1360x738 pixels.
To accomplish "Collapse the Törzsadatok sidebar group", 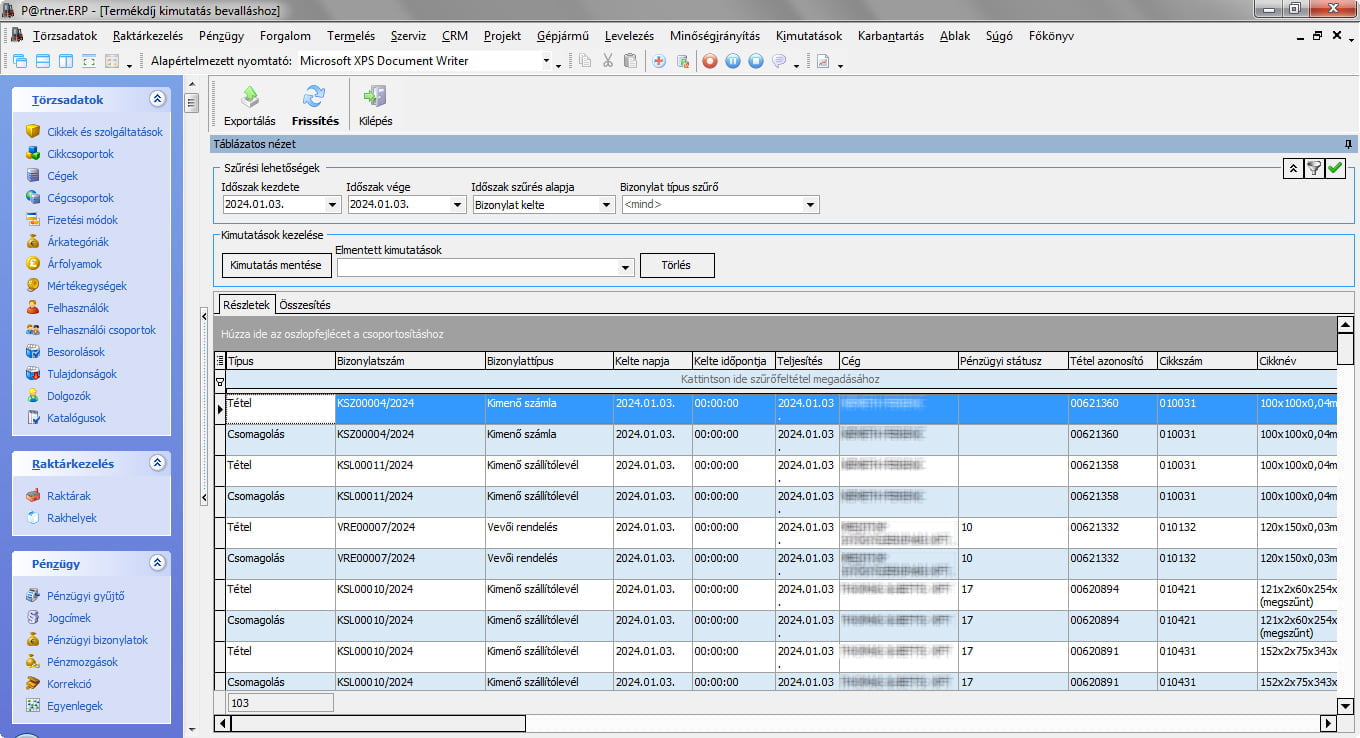I will tap(157, 100).
